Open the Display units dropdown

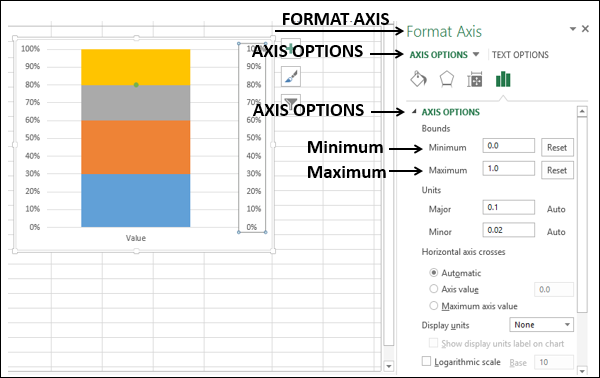pyautogui.click(x=541, y=325)
